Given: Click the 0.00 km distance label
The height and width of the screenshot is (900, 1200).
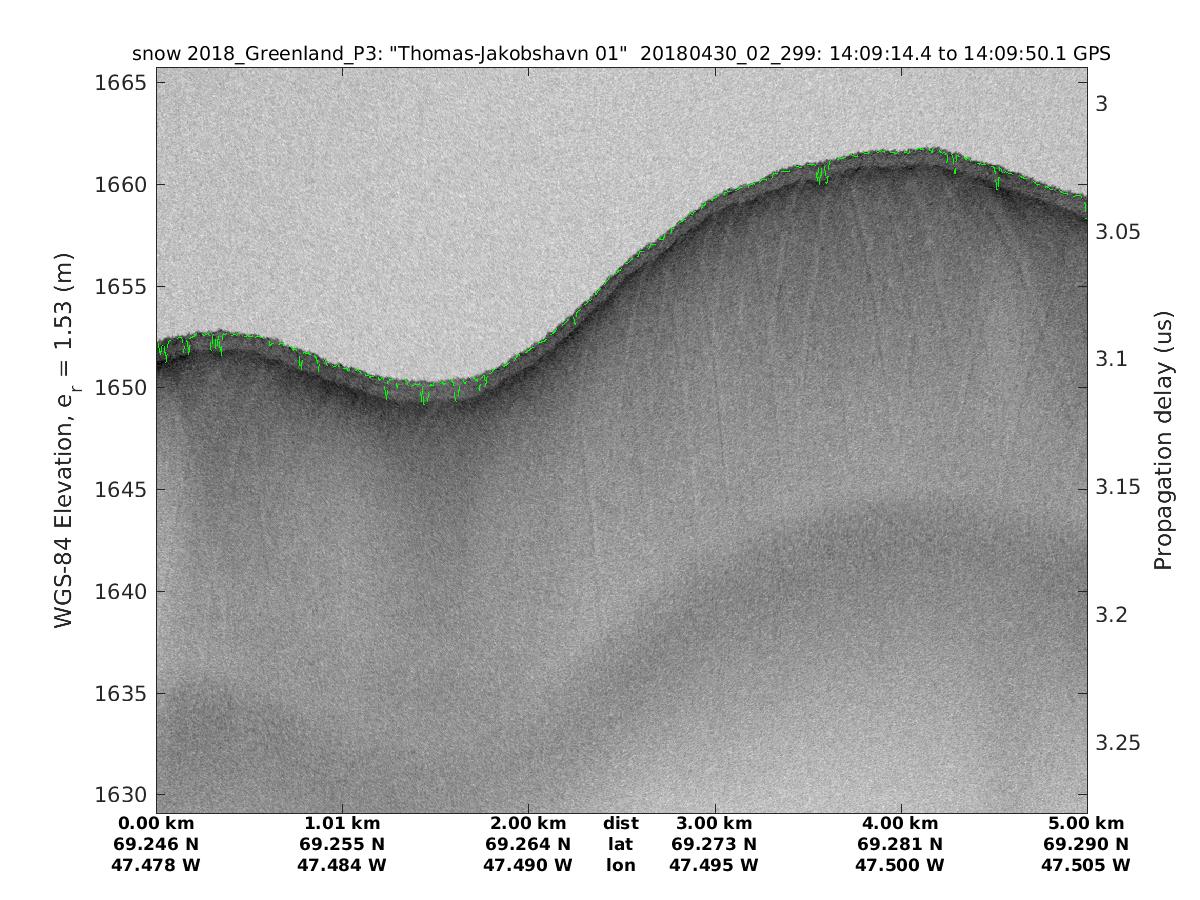Looking at the screenshot, I should coord(156,824).
